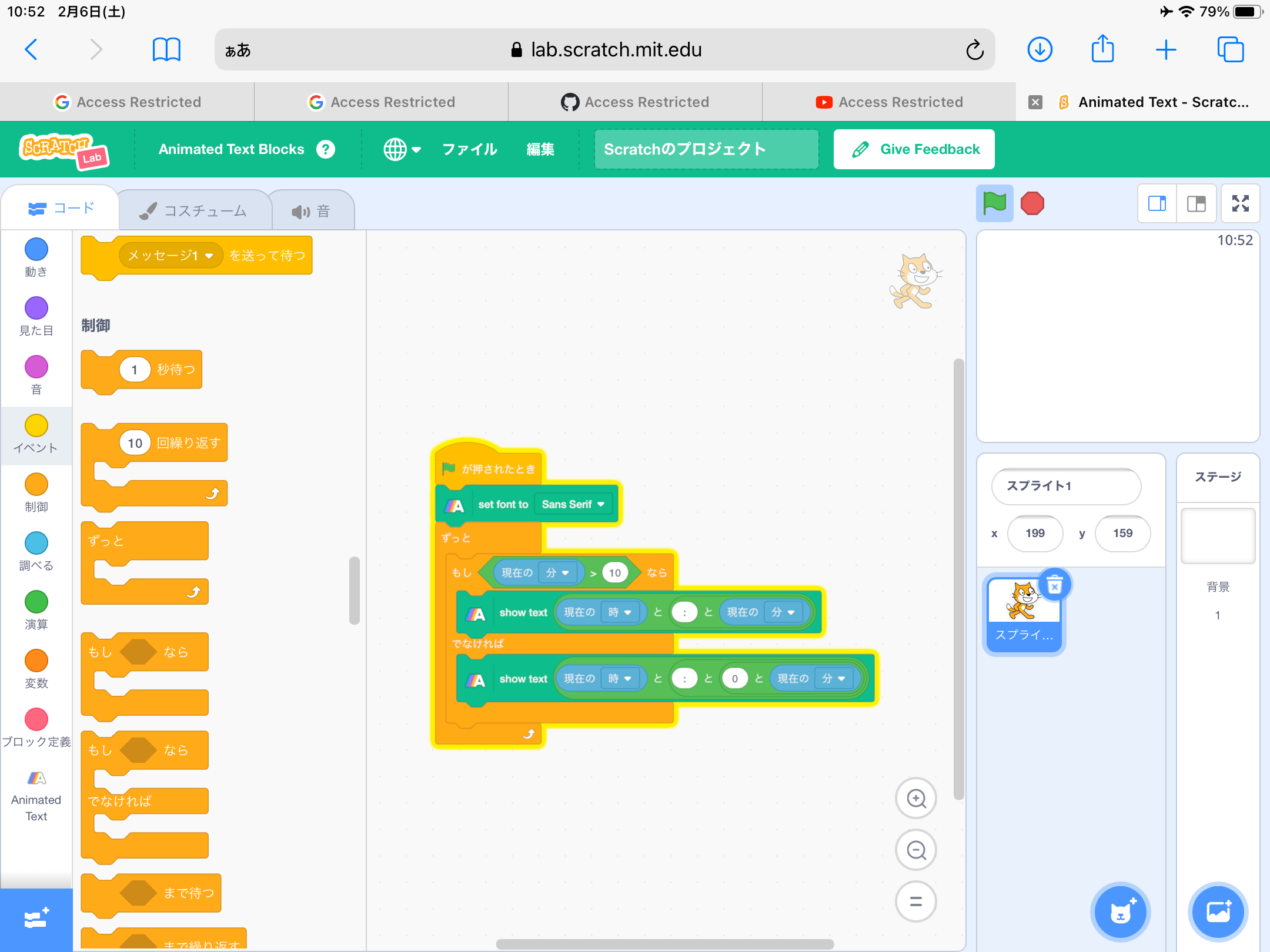Open the ファイル menu

(469, 149)
